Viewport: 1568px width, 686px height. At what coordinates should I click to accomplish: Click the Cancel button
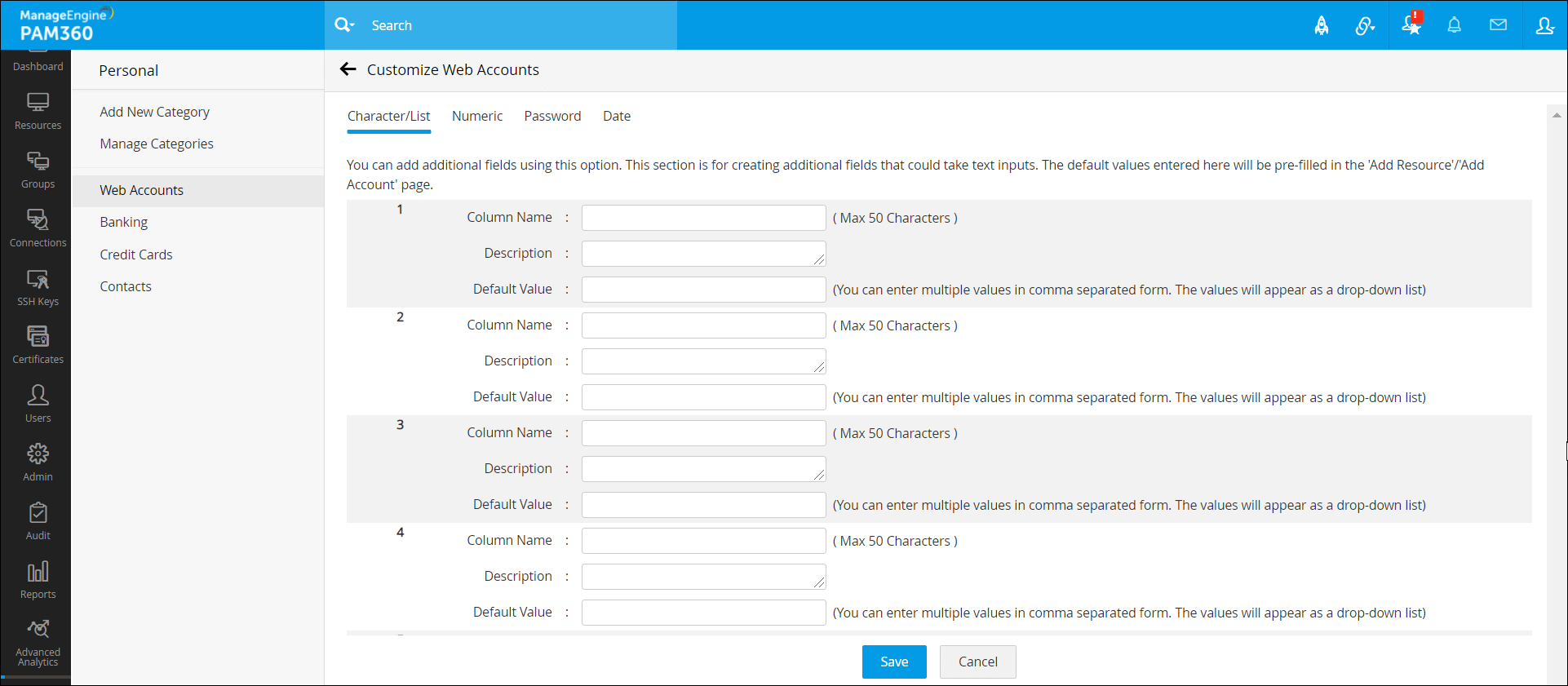pos(977,662)
